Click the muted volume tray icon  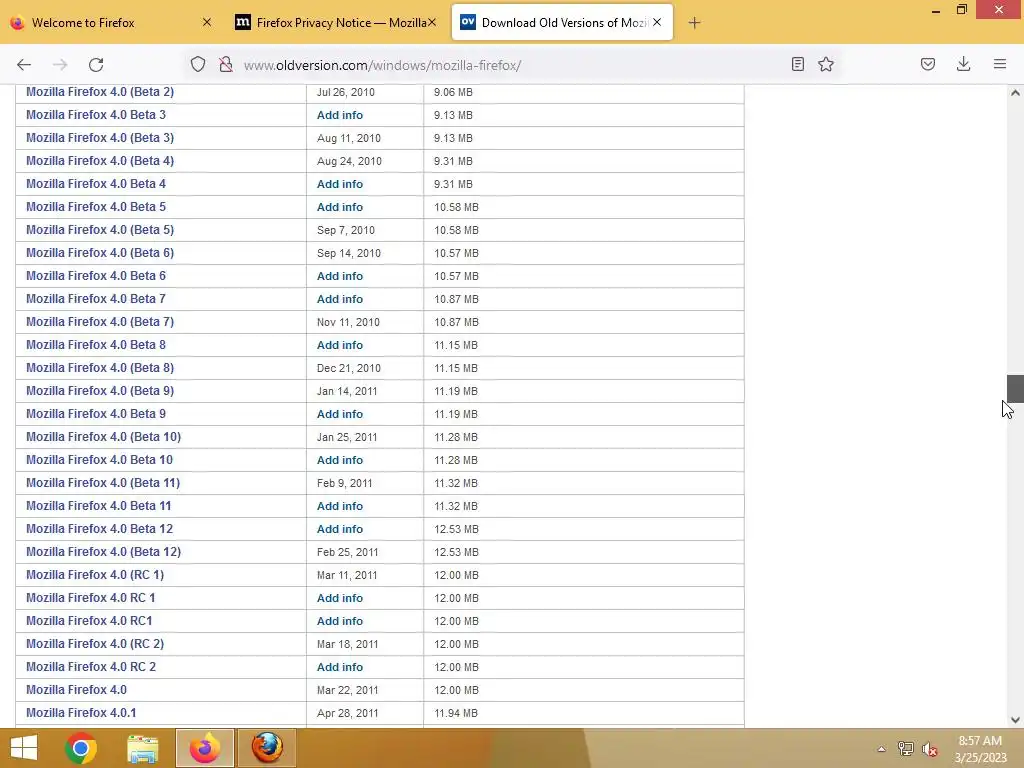pyautogui.click(x=929, y=749)
